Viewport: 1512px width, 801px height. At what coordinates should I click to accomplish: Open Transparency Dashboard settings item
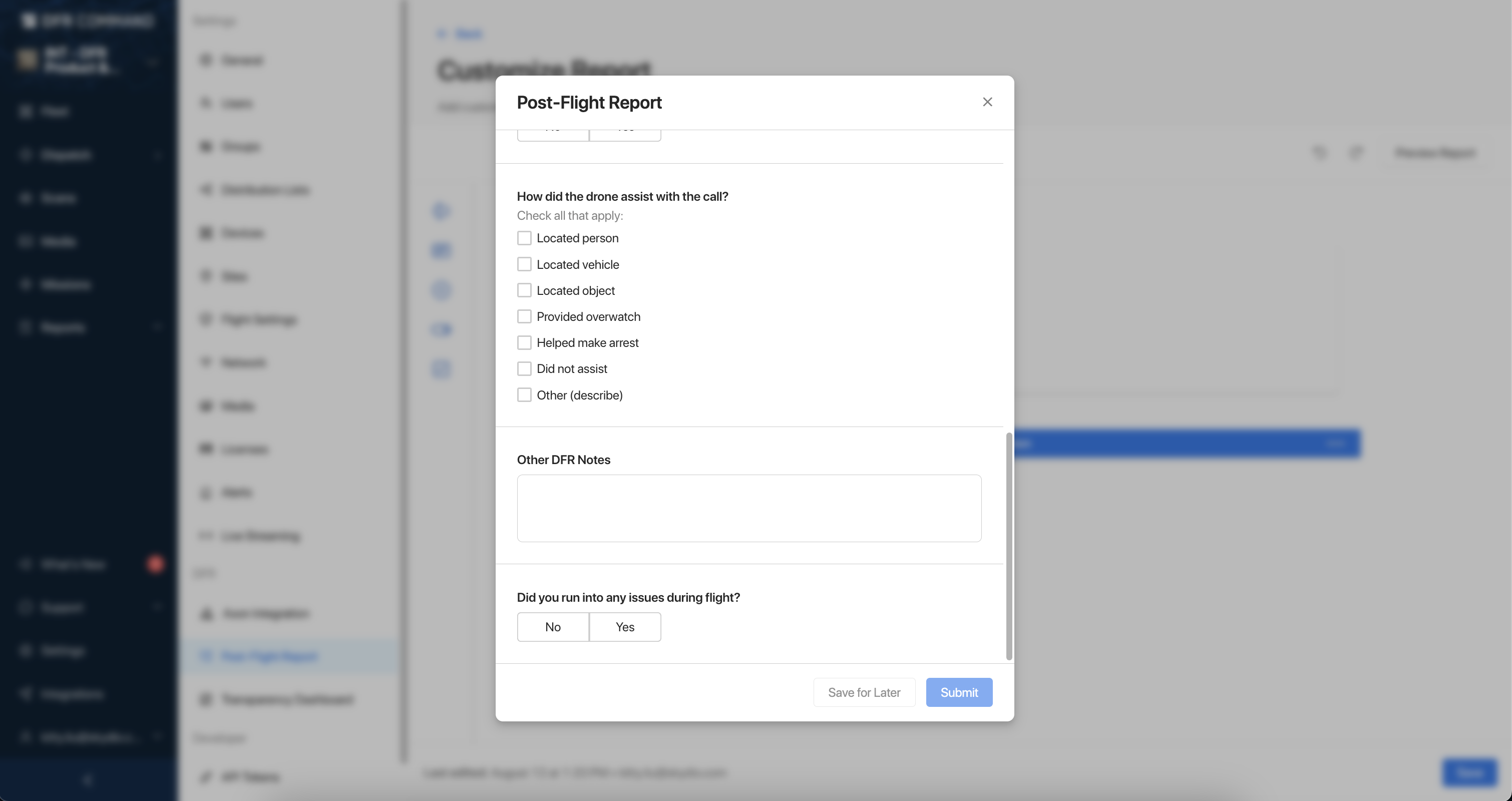287,699
